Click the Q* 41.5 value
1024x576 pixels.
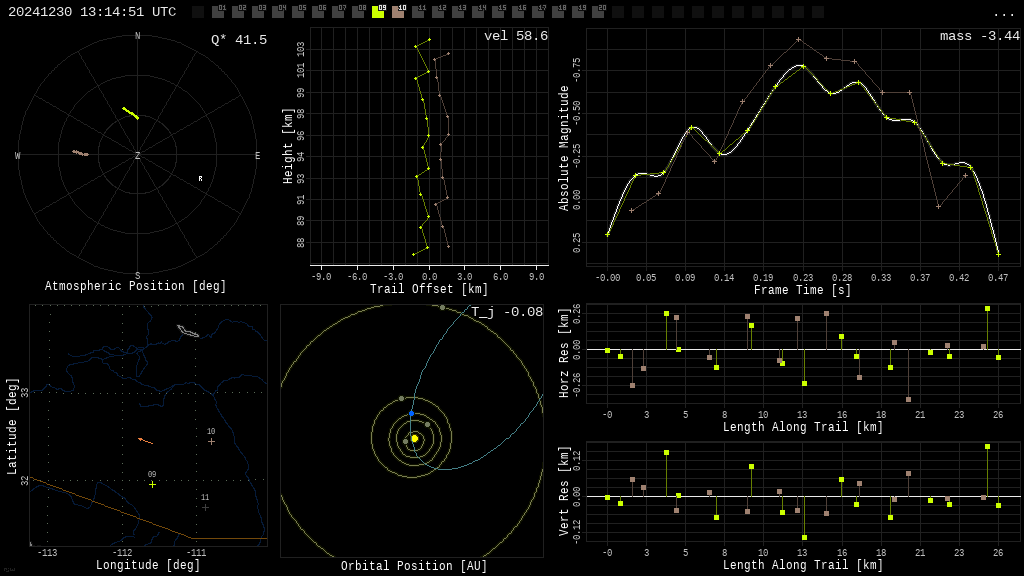click(239, 40)
